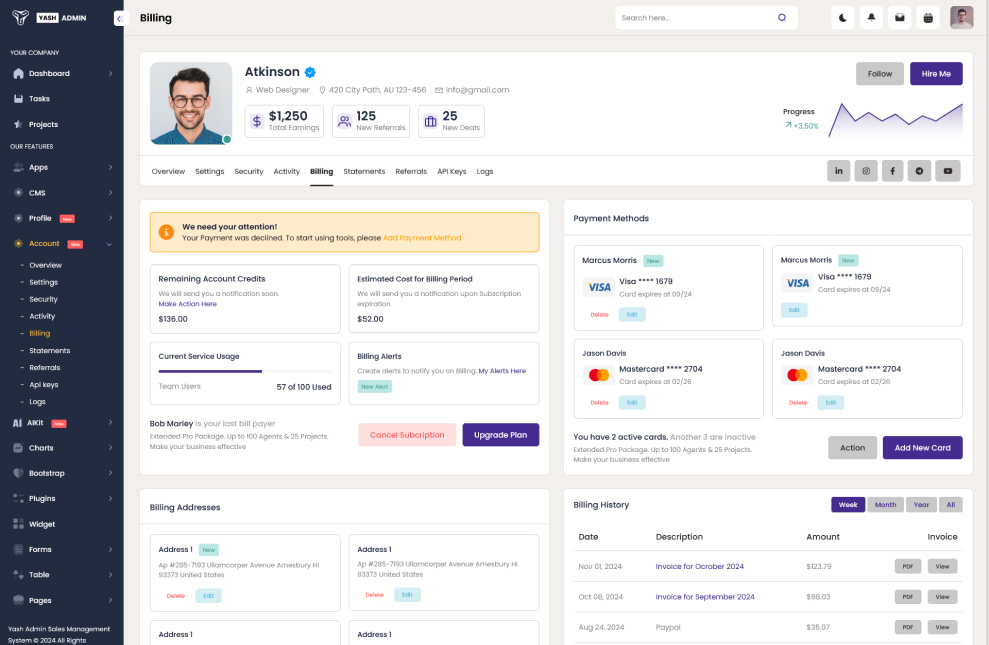Open Add Payment Method link
989x645 pixels.
[x=422, y=238]
